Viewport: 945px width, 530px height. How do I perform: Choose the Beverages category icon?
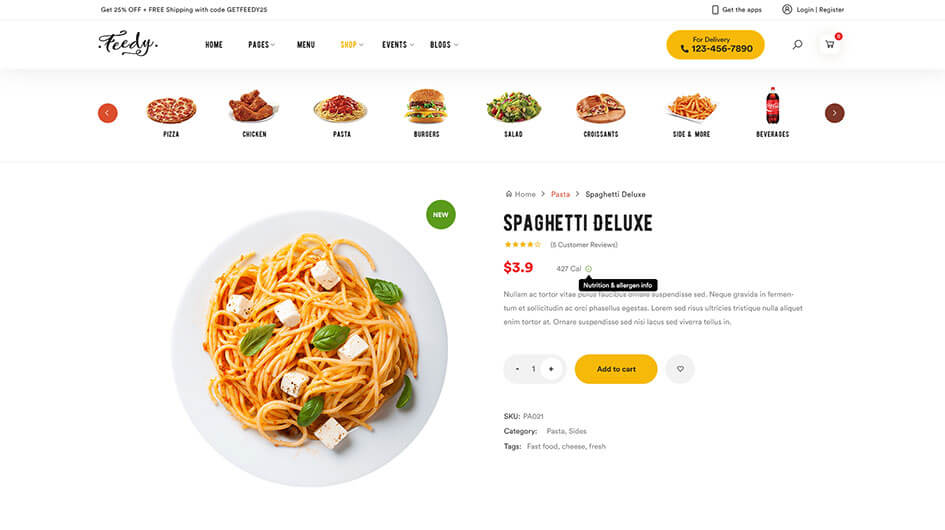click(773, 106)
